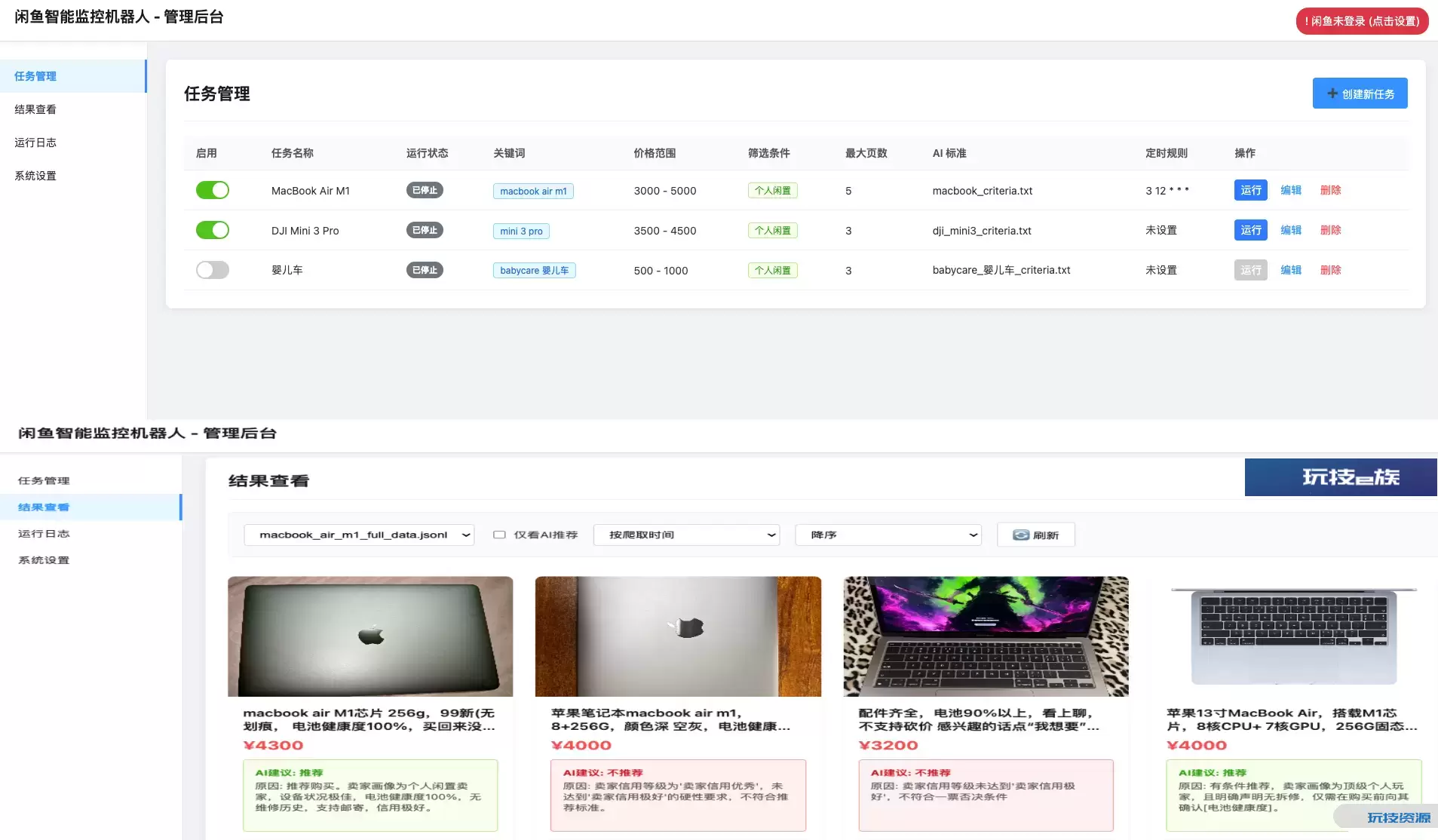Screen dimensions: 1438x840
Task: Expand the 按爬取时间 sort dropdown
Action: tap(686, 535)
